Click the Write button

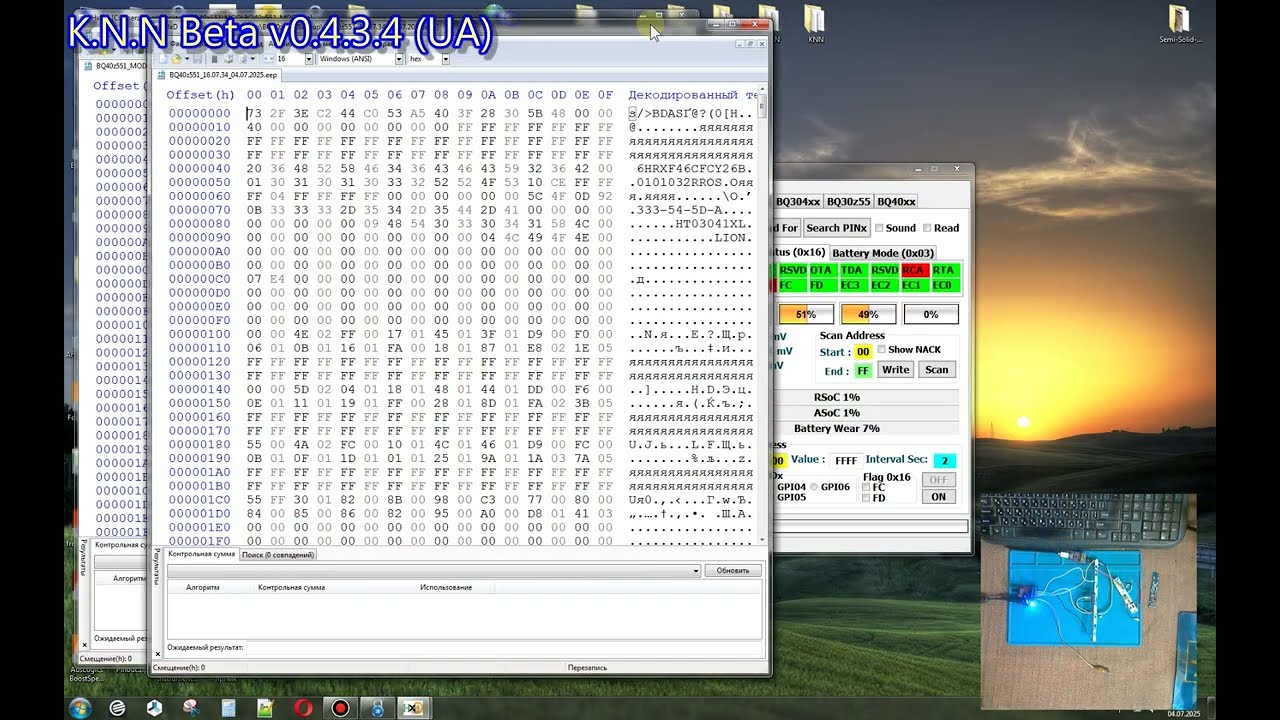pyautogui.click(x=896, y=370)
